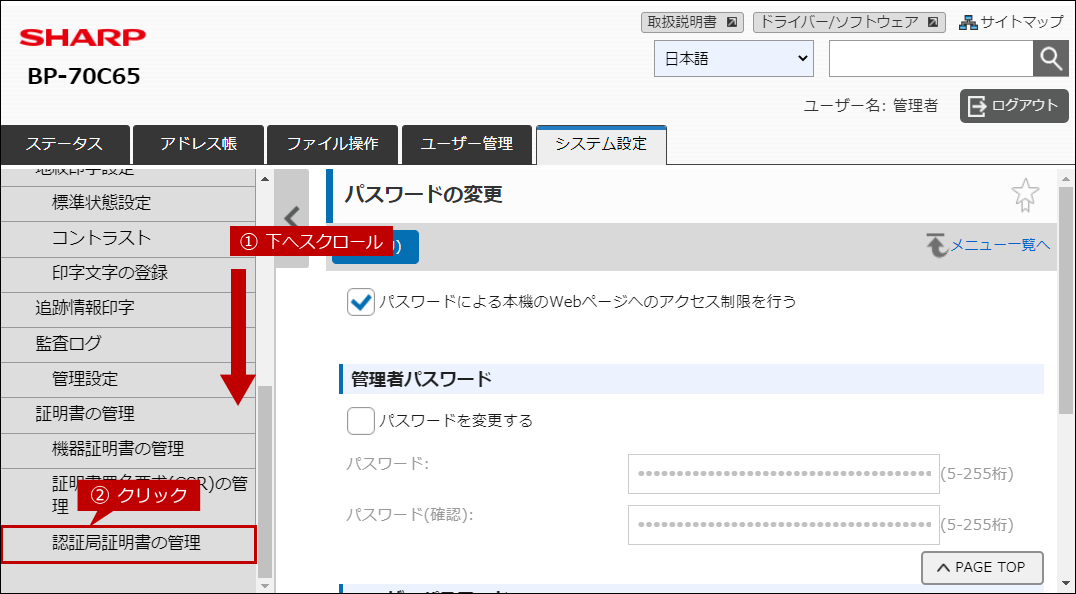This screenshot has width=1076, height=594.
Task: Click the 管理者パスワード section heading
Action: click(421, 379)
